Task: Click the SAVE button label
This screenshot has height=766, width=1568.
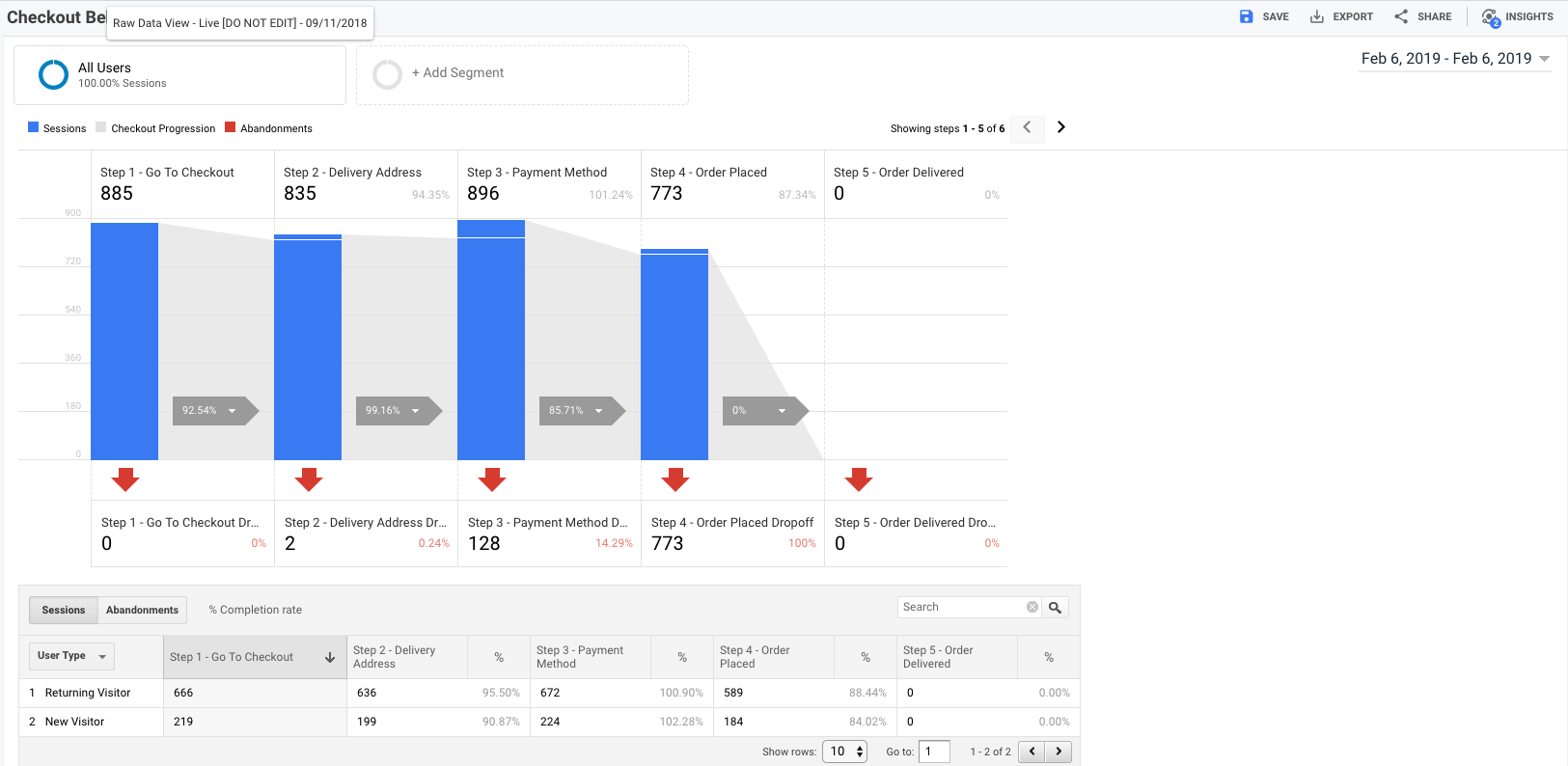Action: (1276, 16)
